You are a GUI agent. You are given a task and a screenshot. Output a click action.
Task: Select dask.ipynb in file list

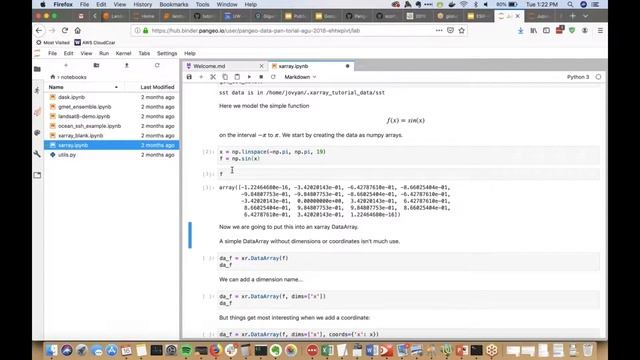pos(111,97)
